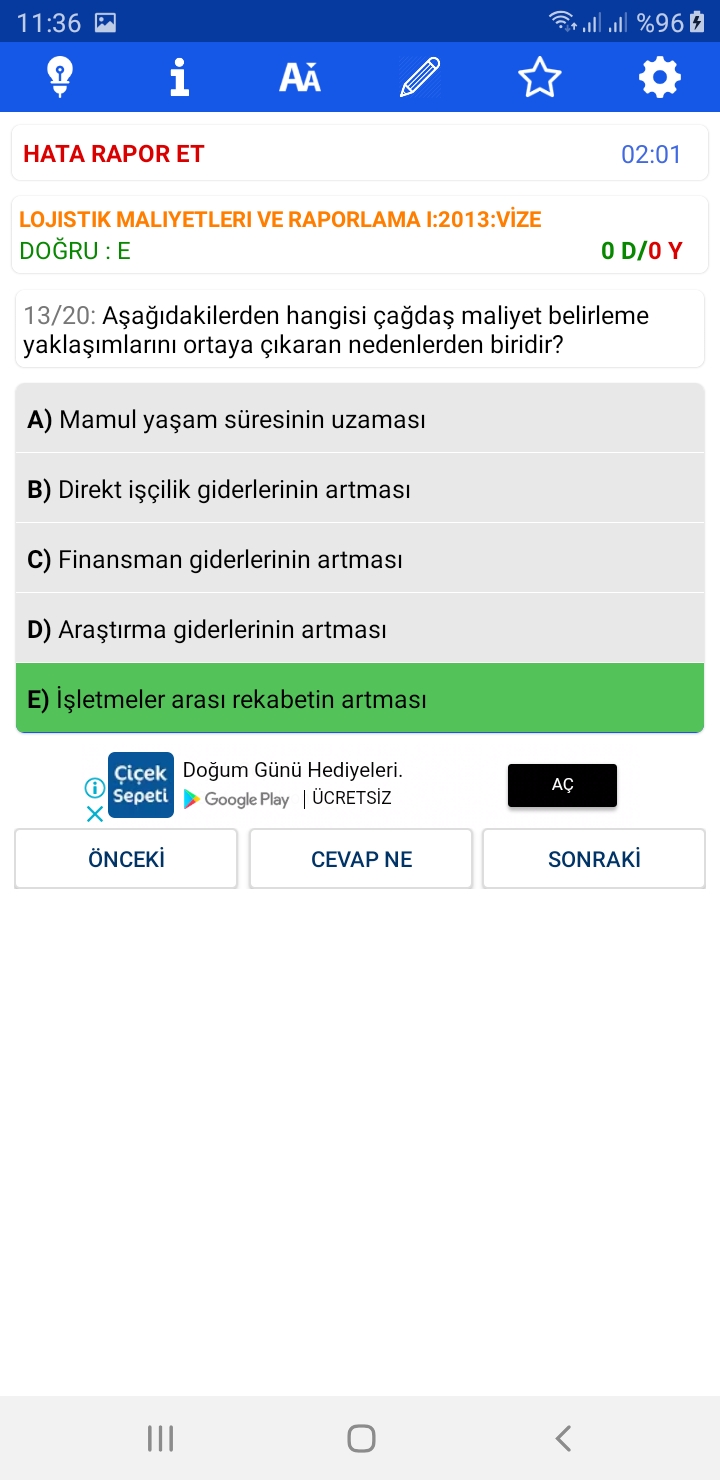
Task: Tap the lightbulb hint icon
Action: 60,77
